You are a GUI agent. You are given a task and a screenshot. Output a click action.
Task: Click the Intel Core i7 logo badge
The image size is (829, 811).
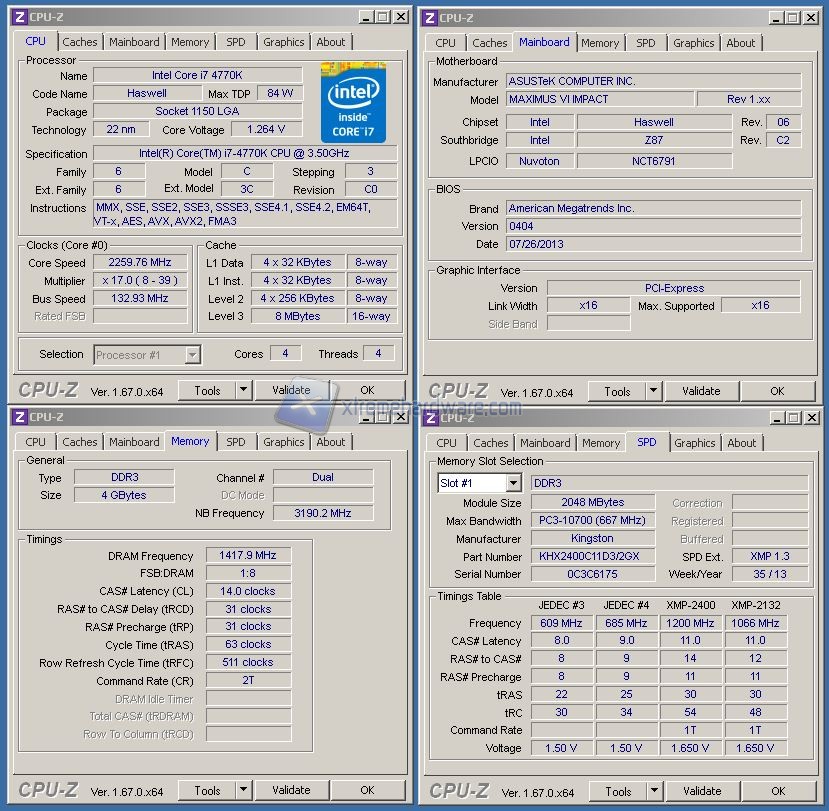pyautogui.click(x=353, y=101)
